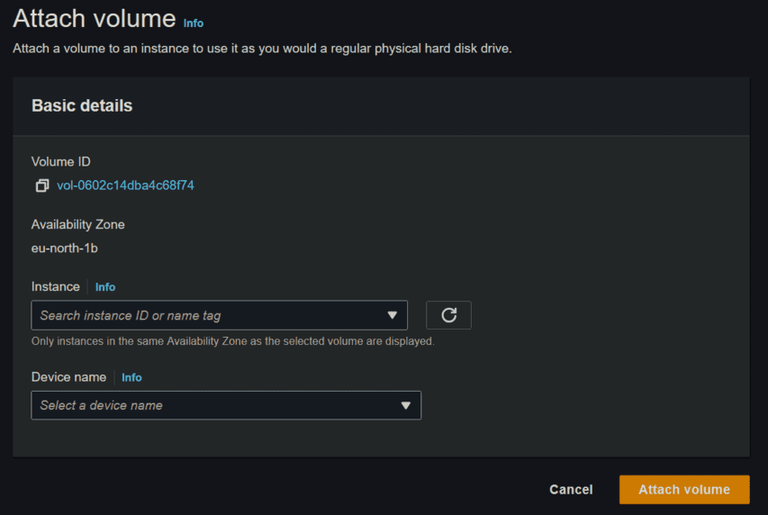The width and height of the screenshot is (768, 515).
Task: Click the Device name field label
Action: tap(68, 377)
